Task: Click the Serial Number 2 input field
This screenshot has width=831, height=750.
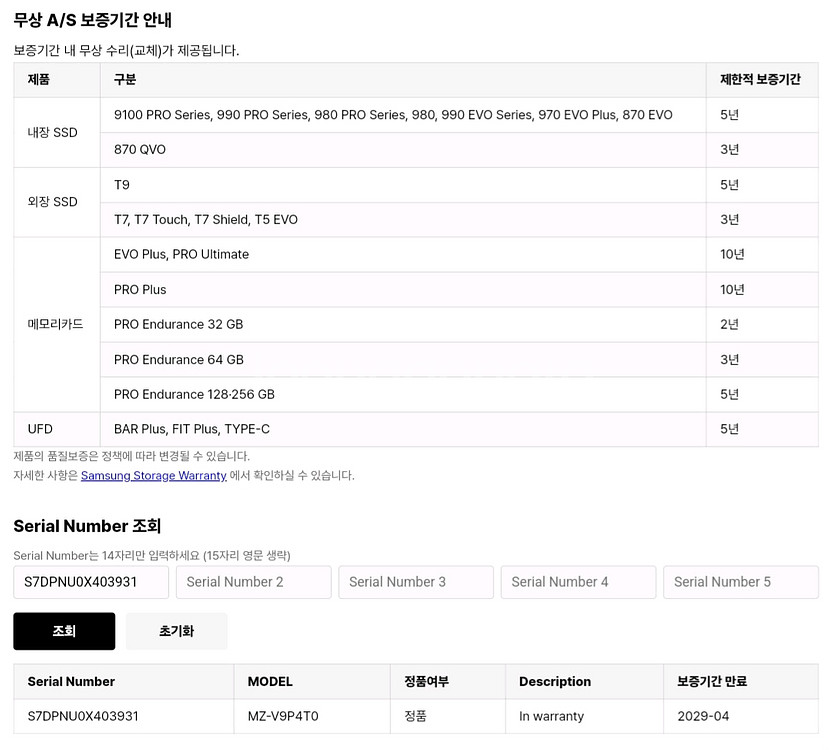Action: pos(253,582)
